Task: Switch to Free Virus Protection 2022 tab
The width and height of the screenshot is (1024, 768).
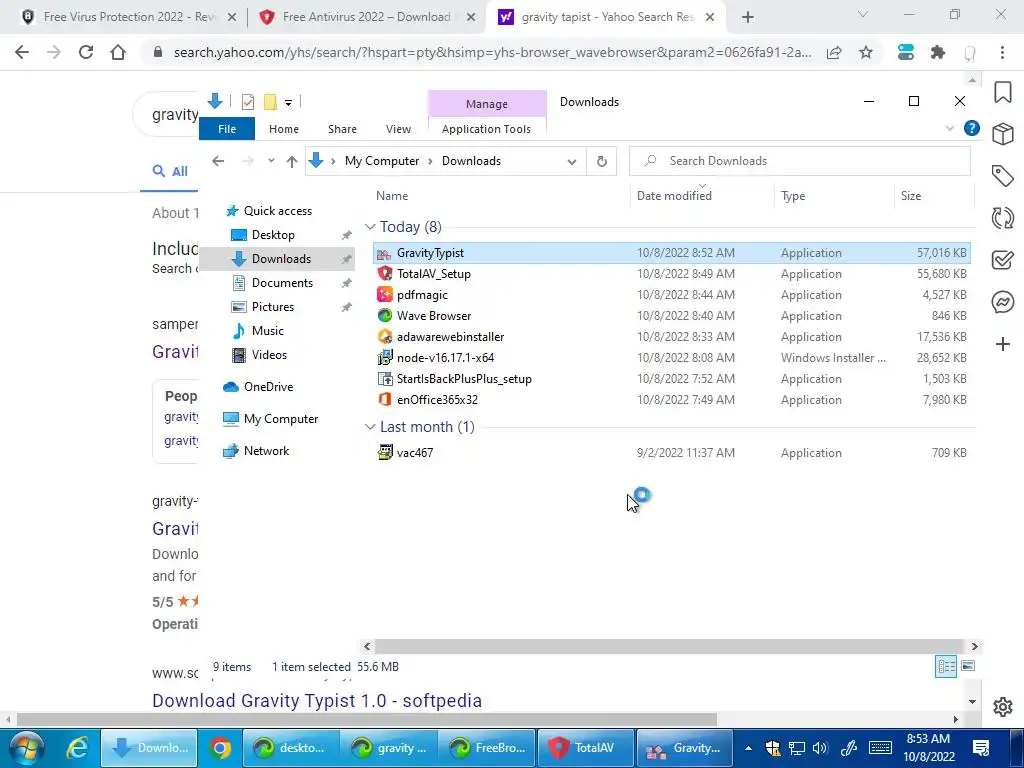Action: pos(128,17)
